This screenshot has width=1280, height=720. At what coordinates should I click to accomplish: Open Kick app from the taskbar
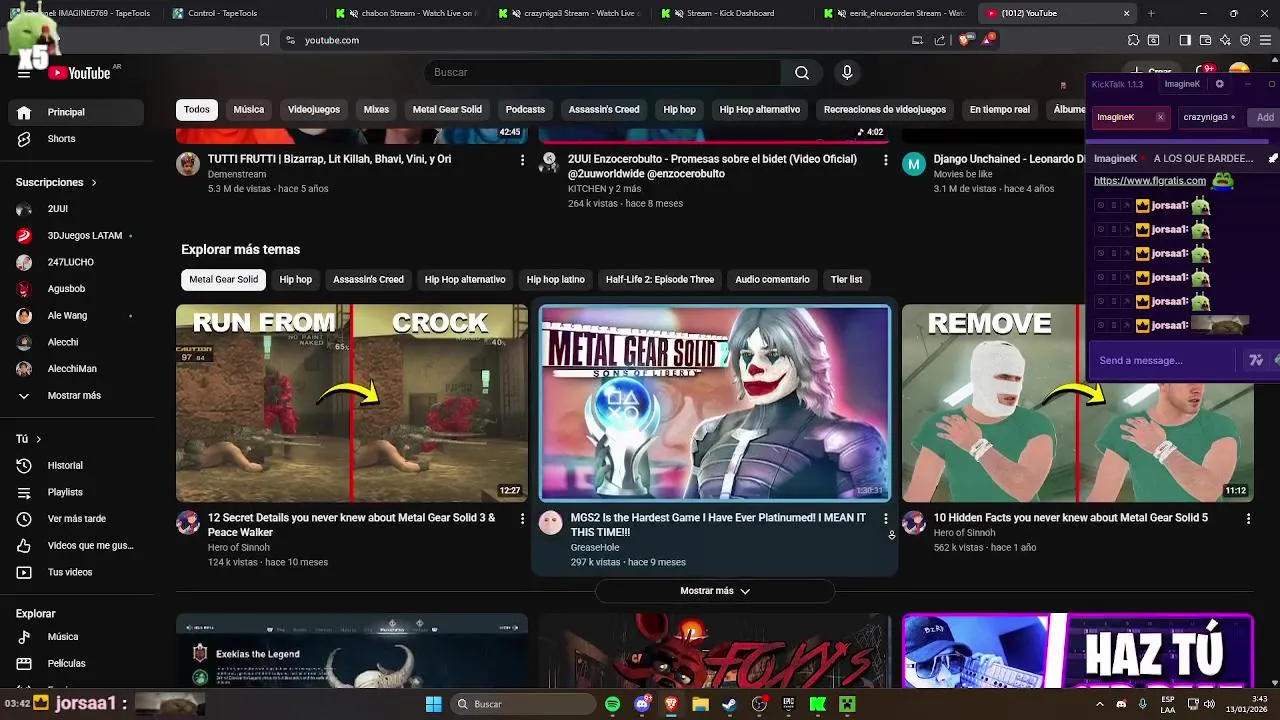pyautogui.click(x=818, y=704)
